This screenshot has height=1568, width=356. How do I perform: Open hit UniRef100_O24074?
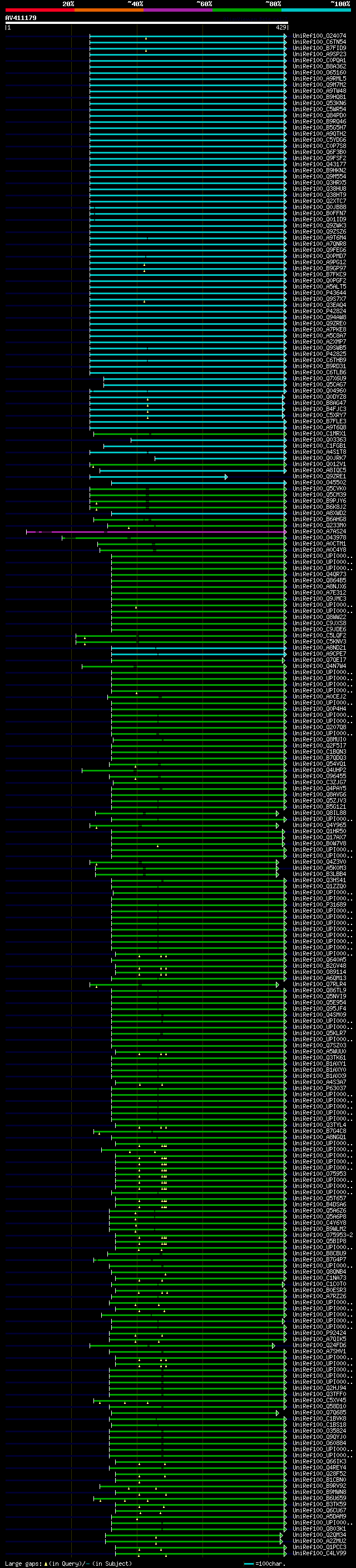click(x=319, y=37)
